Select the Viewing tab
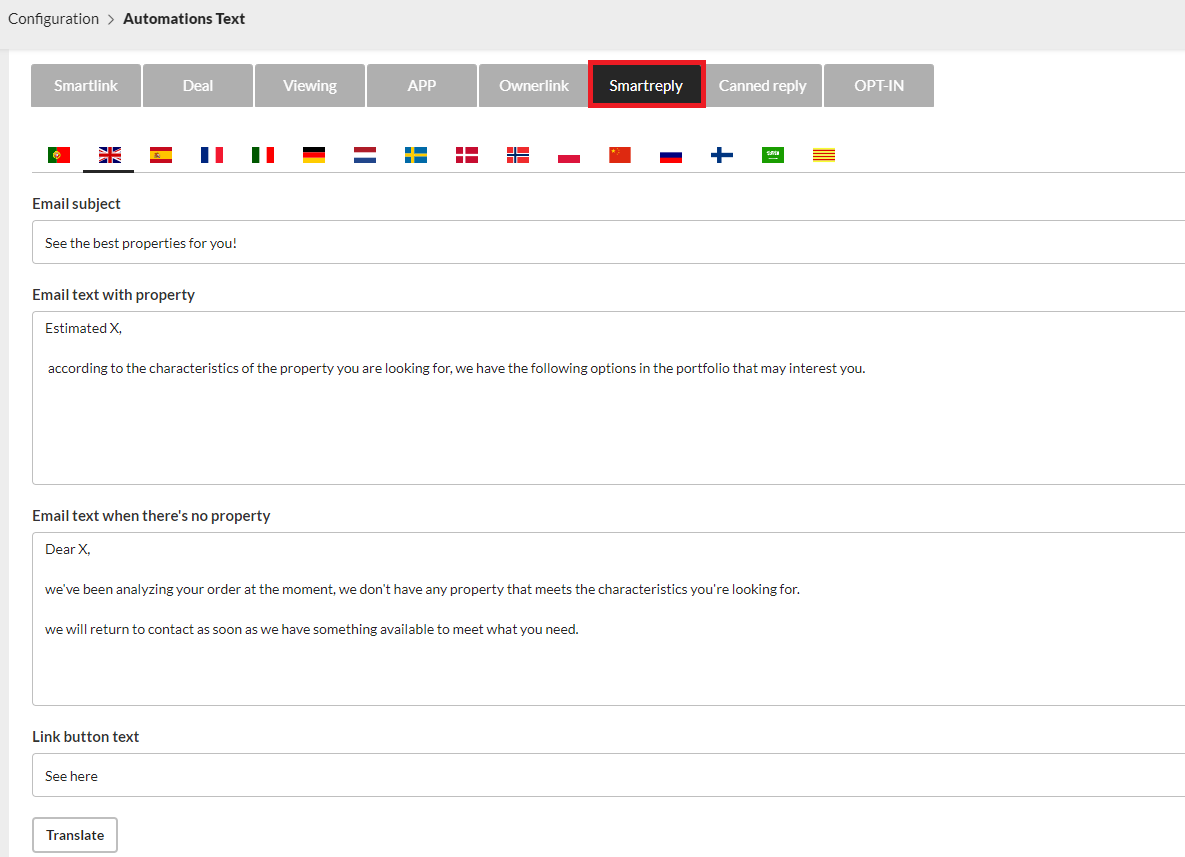 click(x=310, y=86)
